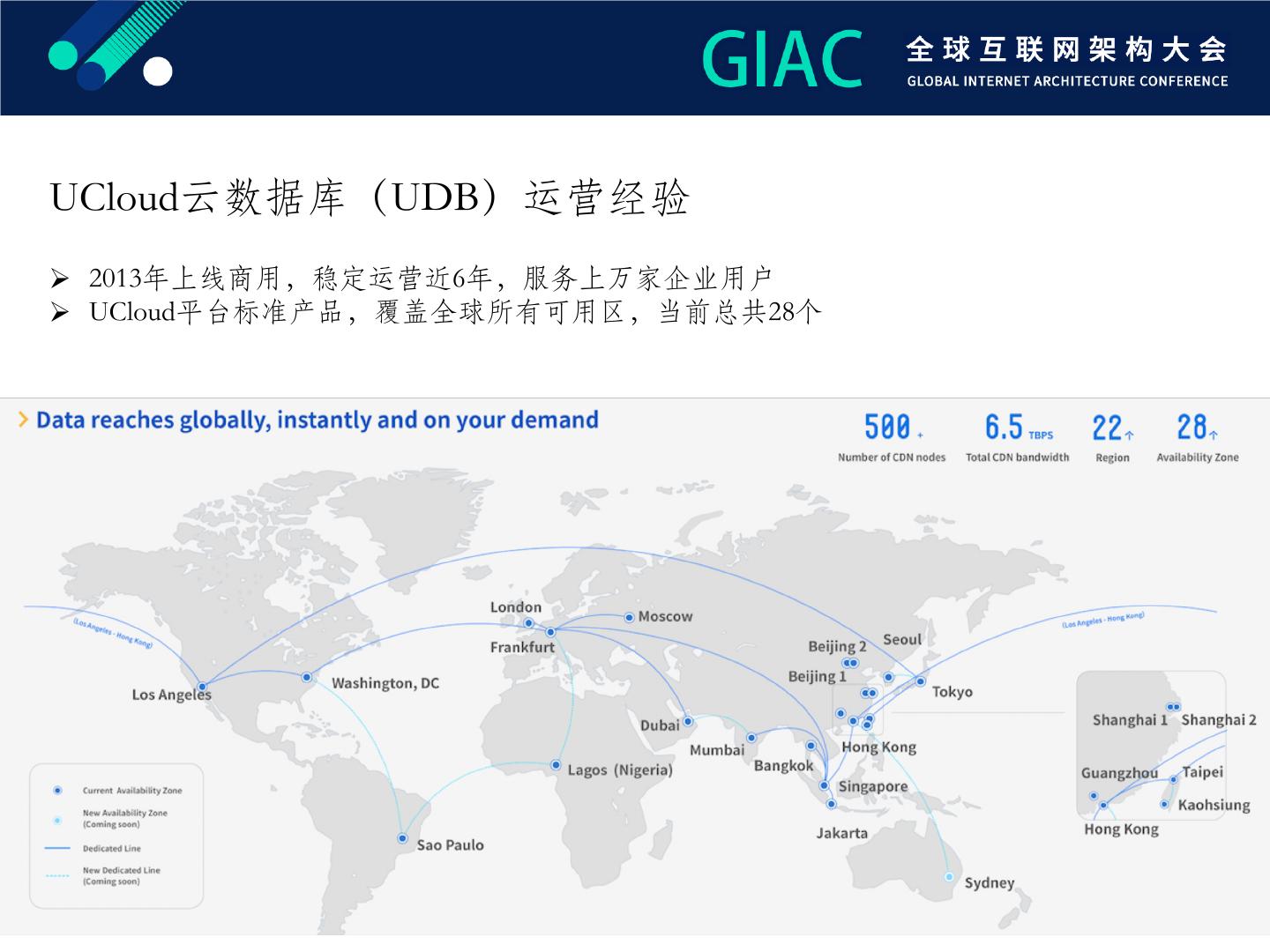
Task: Select the Jakarta marker dot
Action: click(831, 804)
